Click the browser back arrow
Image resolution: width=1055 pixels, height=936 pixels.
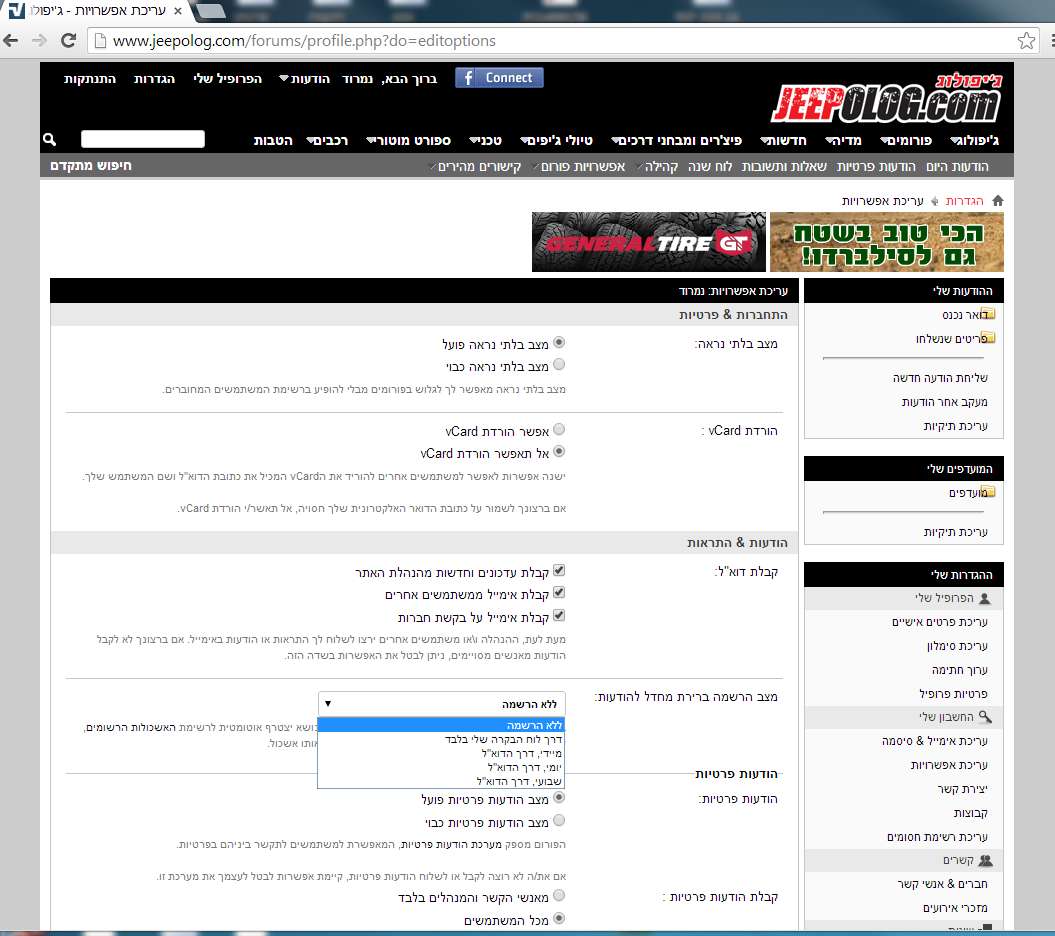[x=11, y=41]
